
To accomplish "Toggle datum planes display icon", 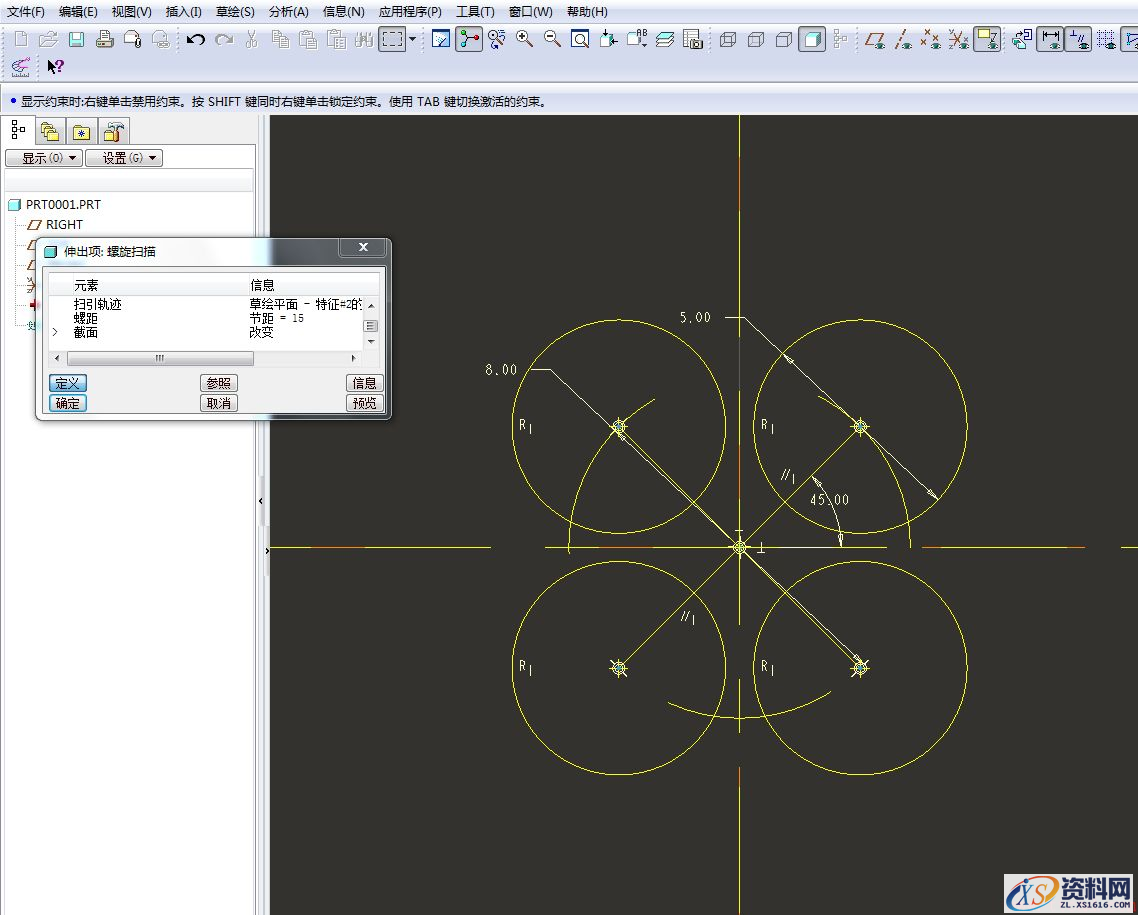I will click(x=876, y=40).
